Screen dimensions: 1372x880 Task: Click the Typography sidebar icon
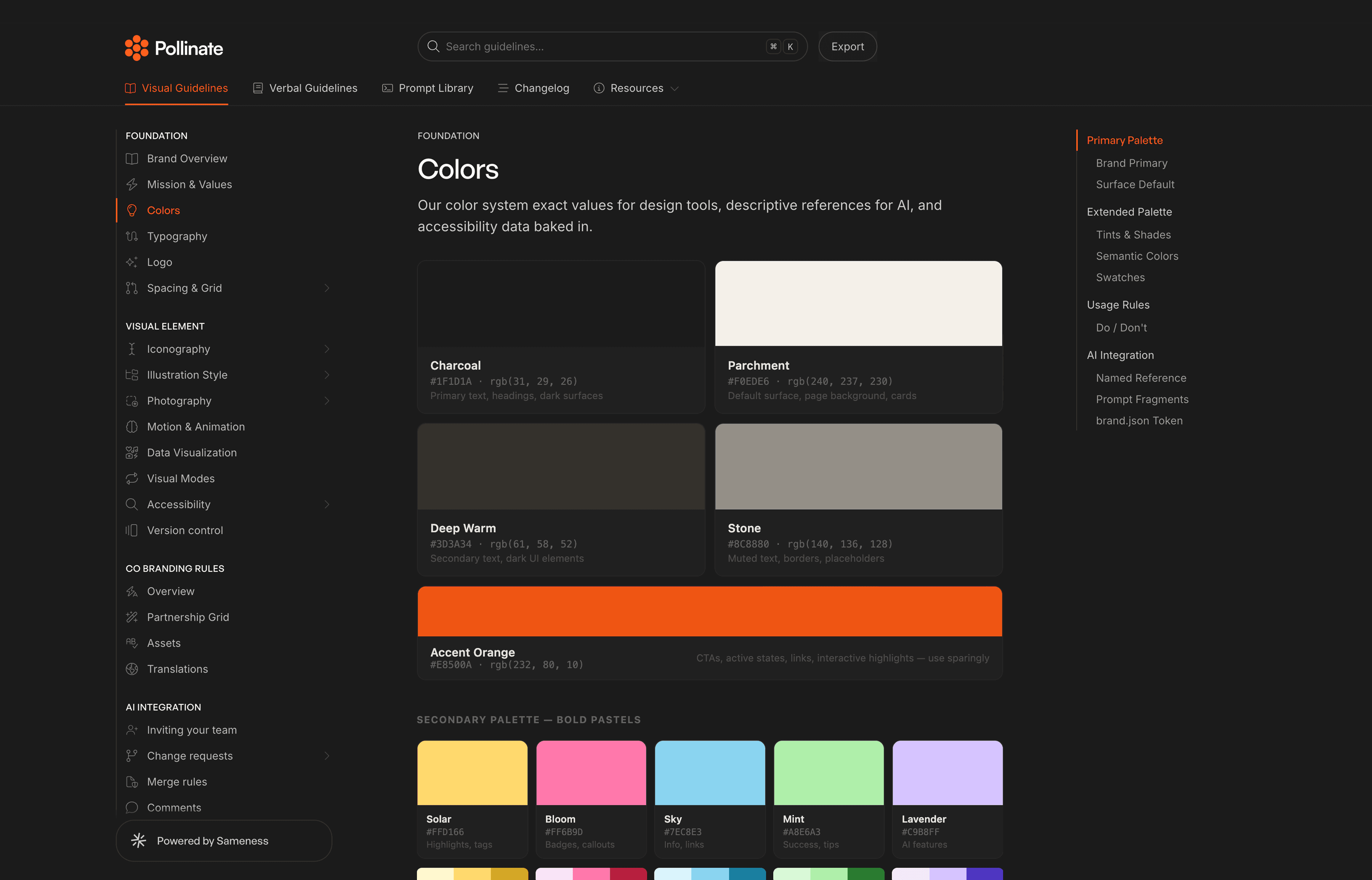(x=132, y=236)
